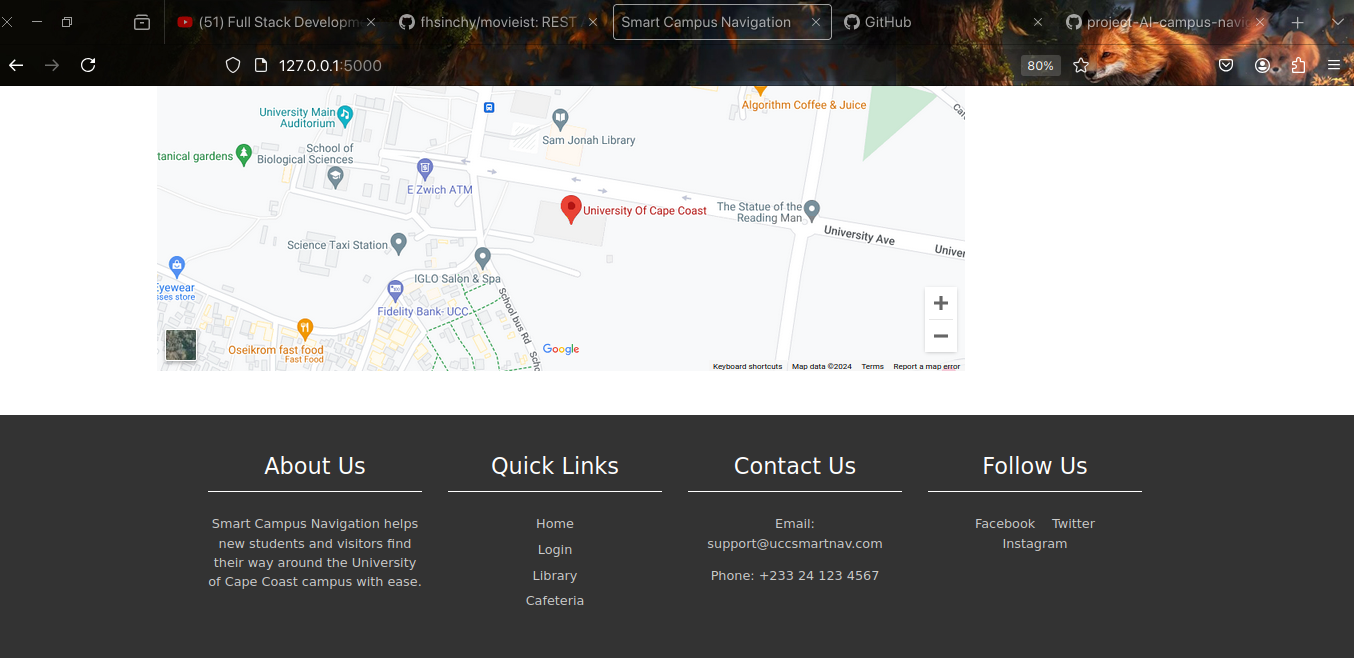Screen dimensions: 1354x658
Task: Select the Oseikrom fast food marker
Action: (305, 328)
